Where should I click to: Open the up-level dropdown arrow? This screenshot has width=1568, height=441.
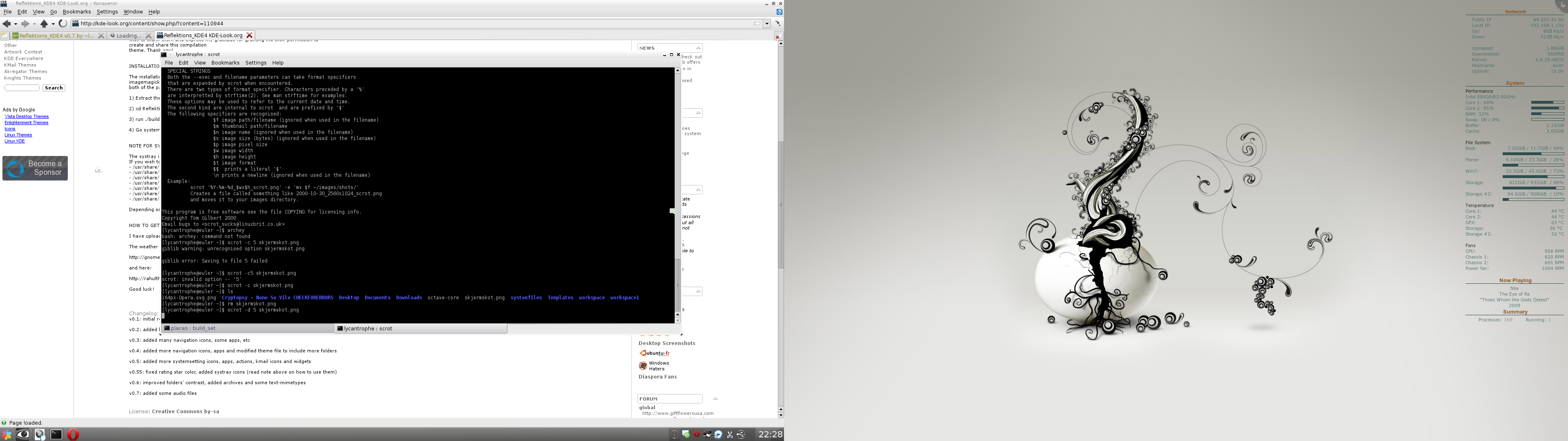pyautogui.click(x=53, y=24)
